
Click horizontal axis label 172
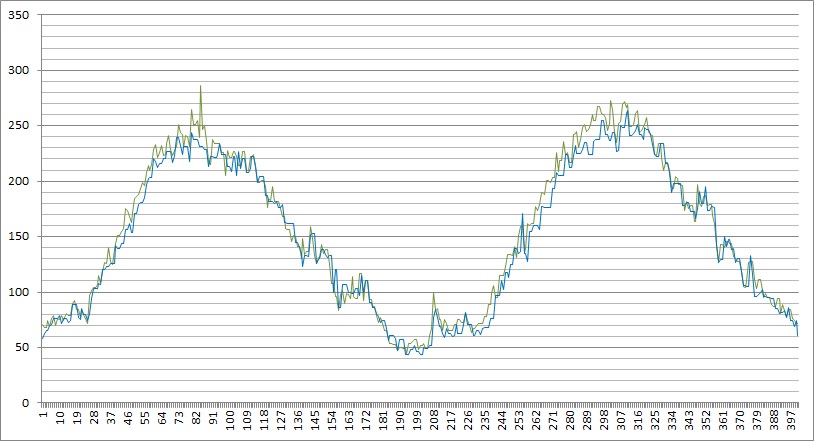pos(366,421)
